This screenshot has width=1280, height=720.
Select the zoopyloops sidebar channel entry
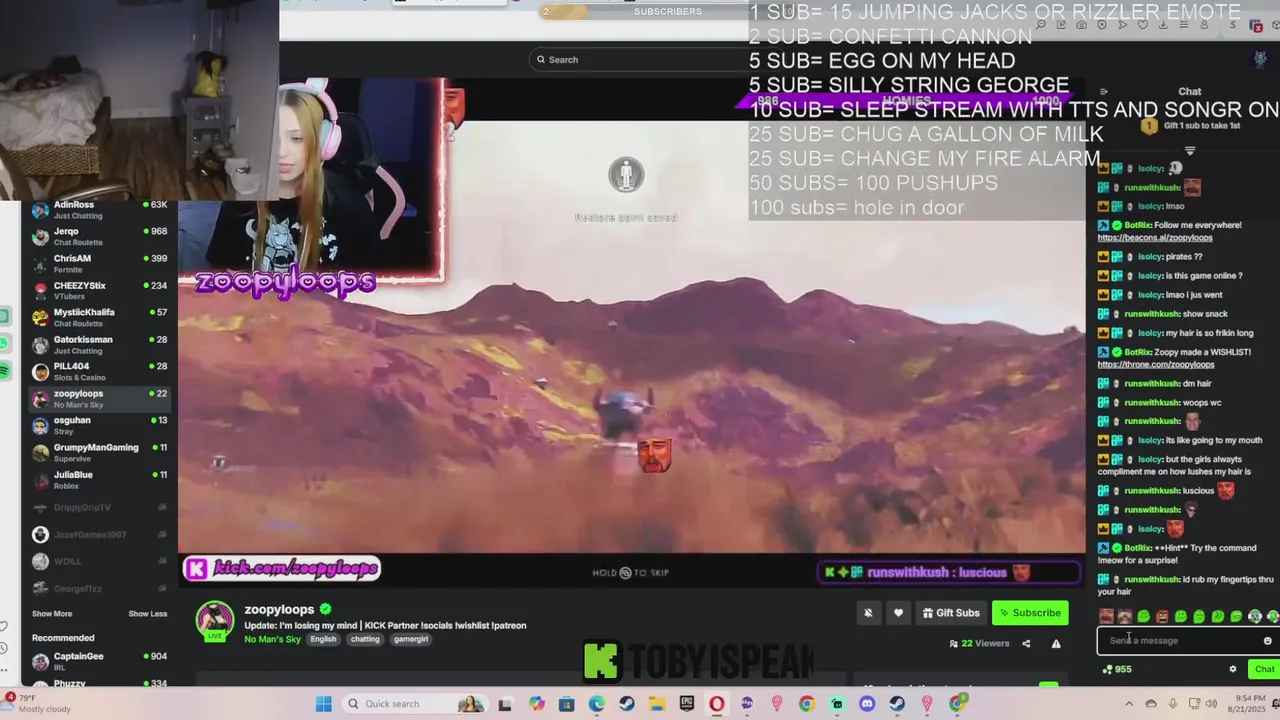pyautogui.click(x=99, y=399)
